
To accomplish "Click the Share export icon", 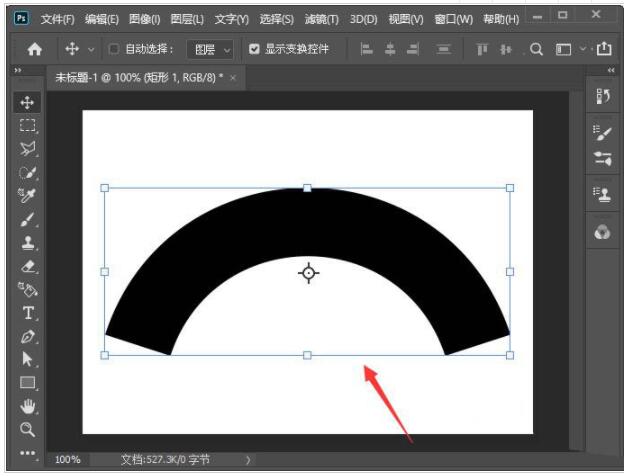I will (604, 49).
